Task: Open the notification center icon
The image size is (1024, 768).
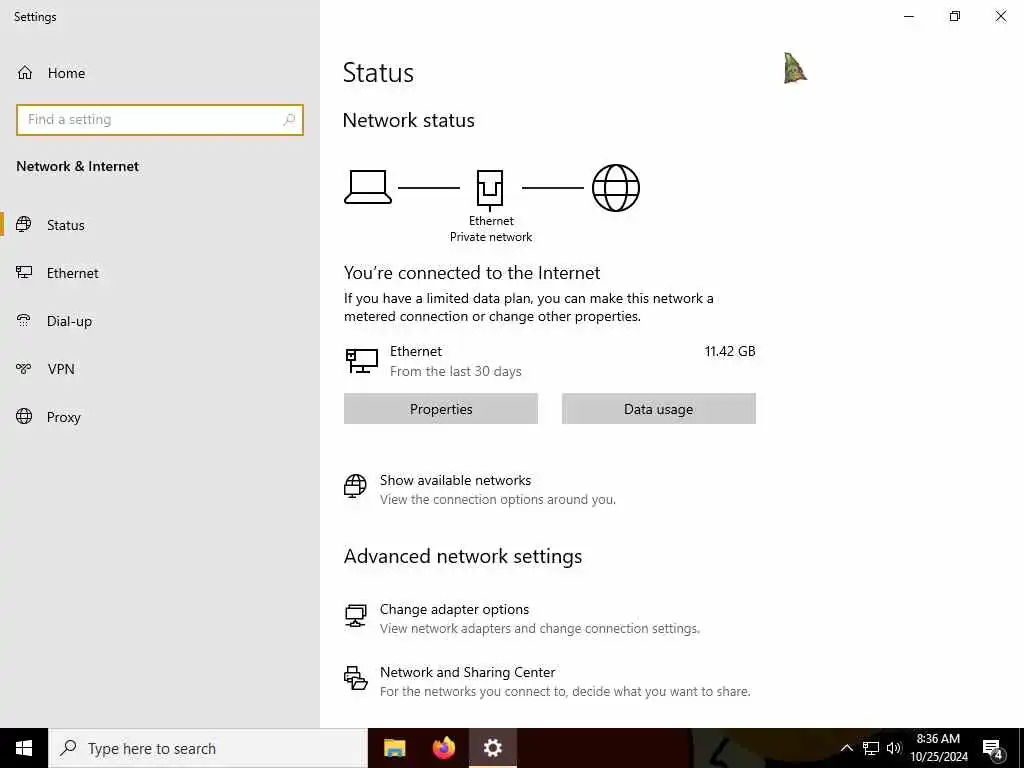Action: click(x=993, y=750)
